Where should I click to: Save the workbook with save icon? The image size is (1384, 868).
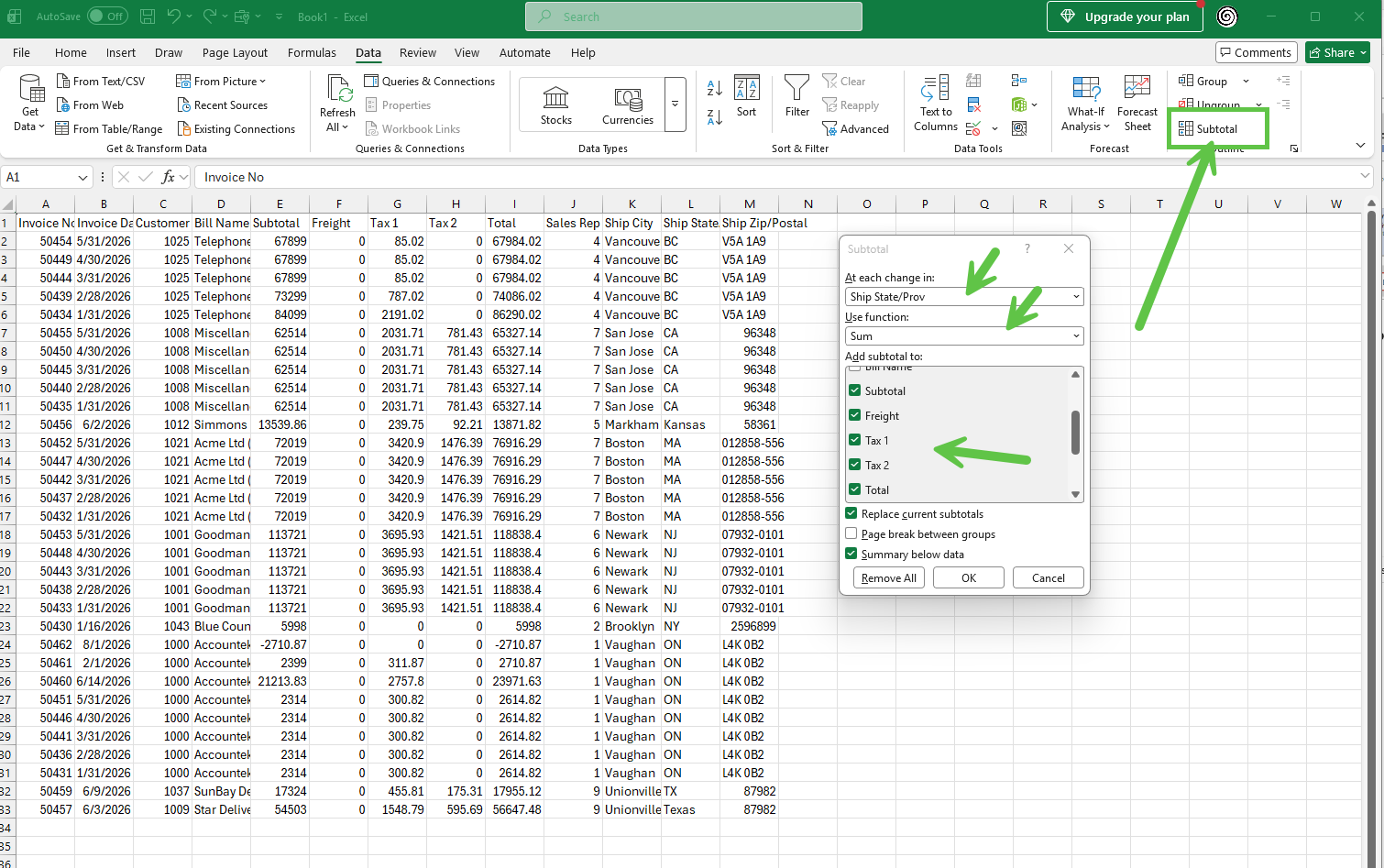click(x=147, y=16)
